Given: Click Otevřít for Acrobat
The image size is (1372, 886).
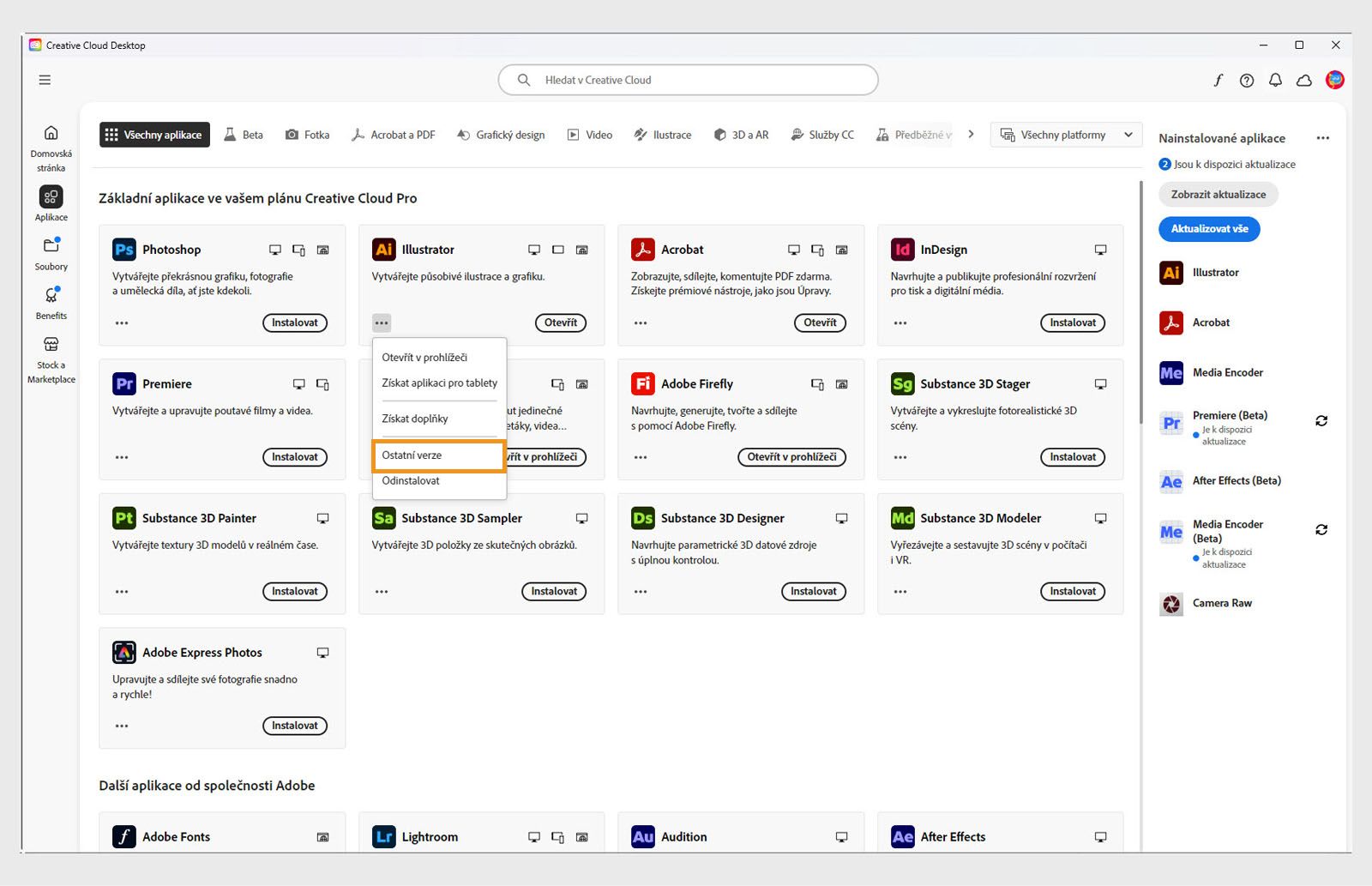Looking at the screenshot, I should click(820, 323).
